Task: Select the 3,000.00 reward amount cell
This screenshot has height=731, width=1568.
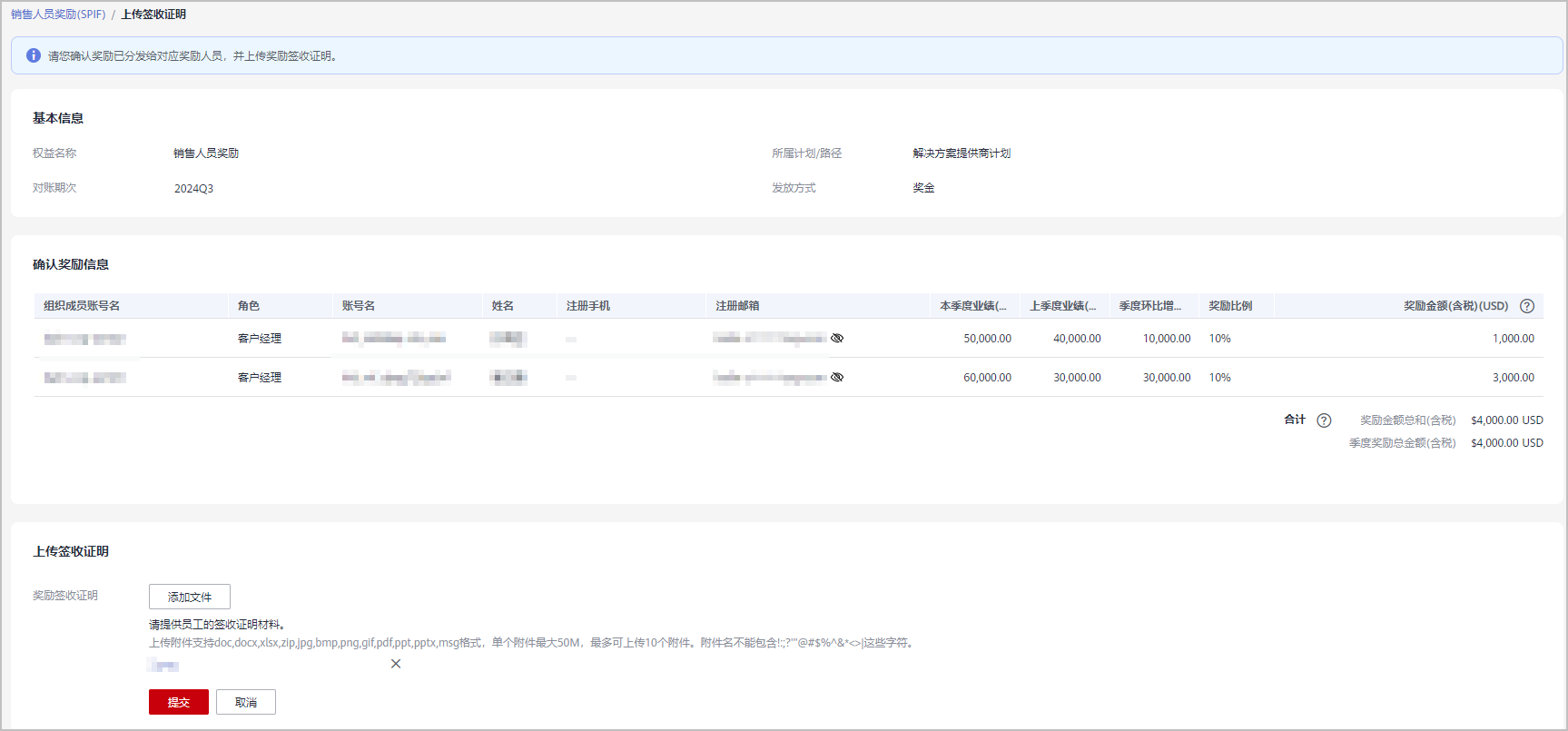Action: [1513, 378]
